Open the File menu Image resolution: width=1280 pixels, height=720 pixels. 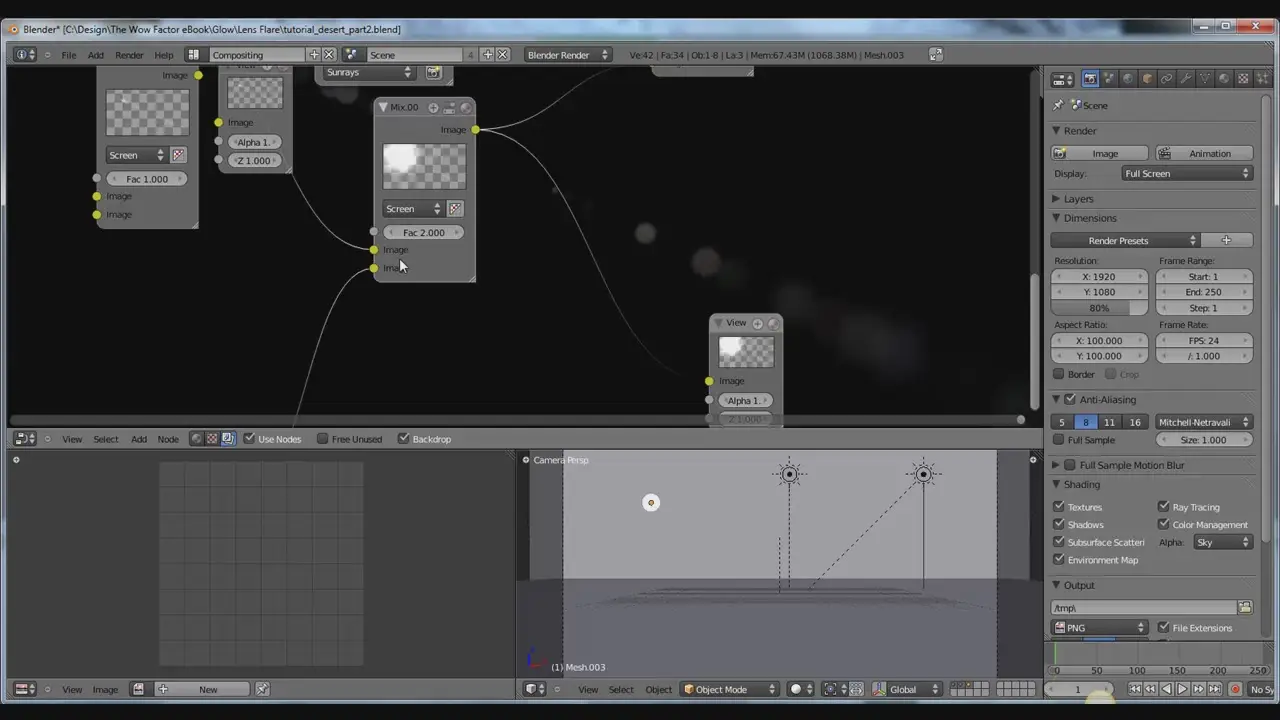(69, 55)
